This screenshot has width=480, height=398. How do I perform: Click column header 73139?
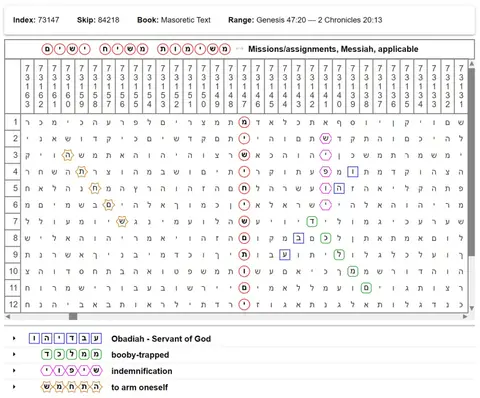[353, 86]
